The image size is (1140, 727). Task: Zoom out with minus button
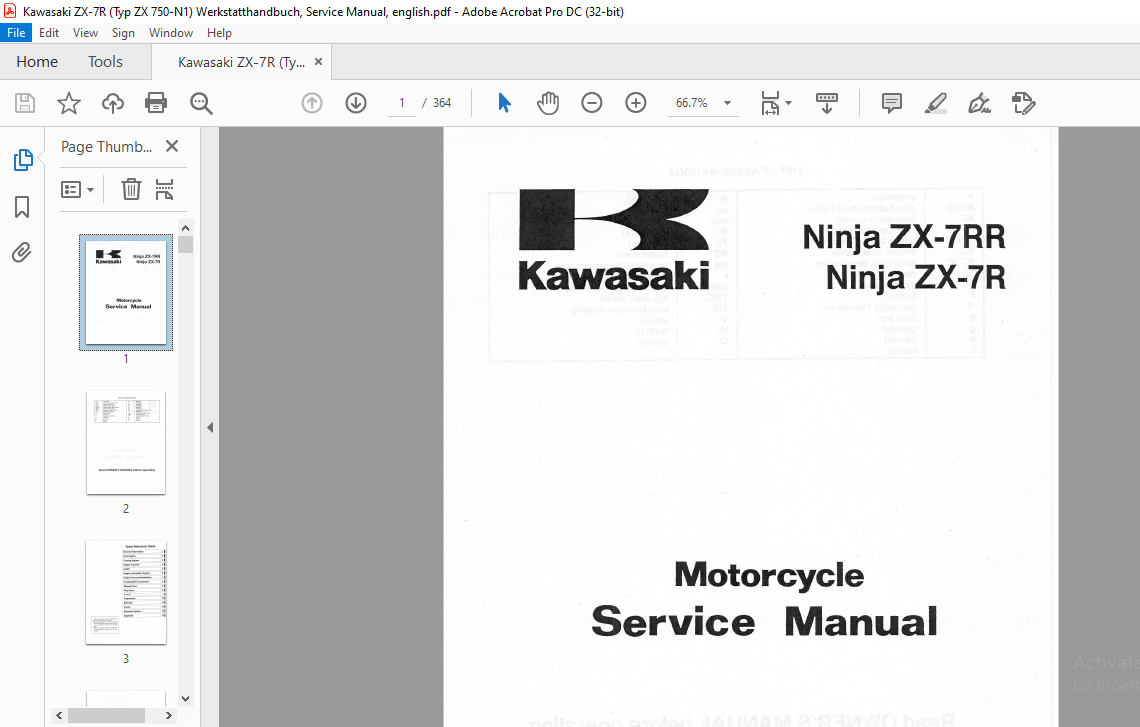[x=592, y=103]
